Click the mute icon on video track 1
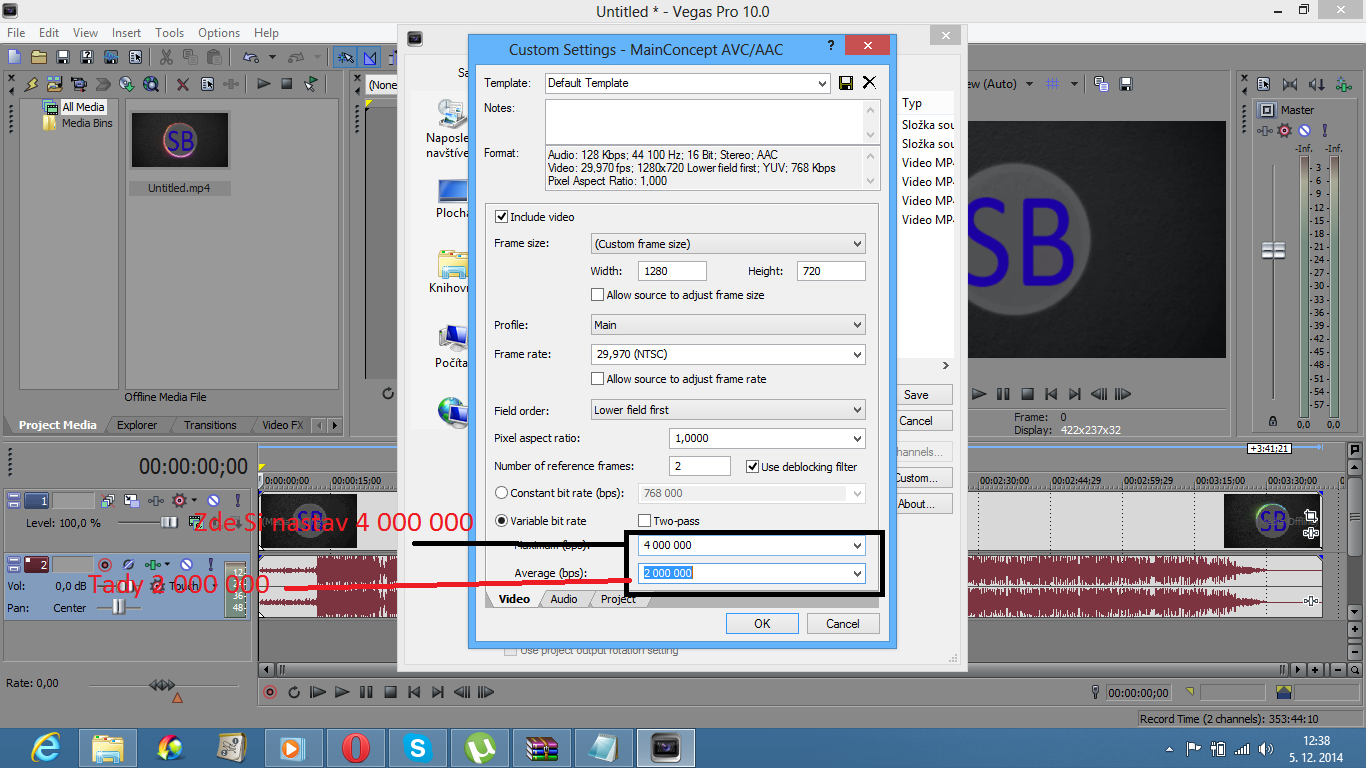 tap(213, 500)
